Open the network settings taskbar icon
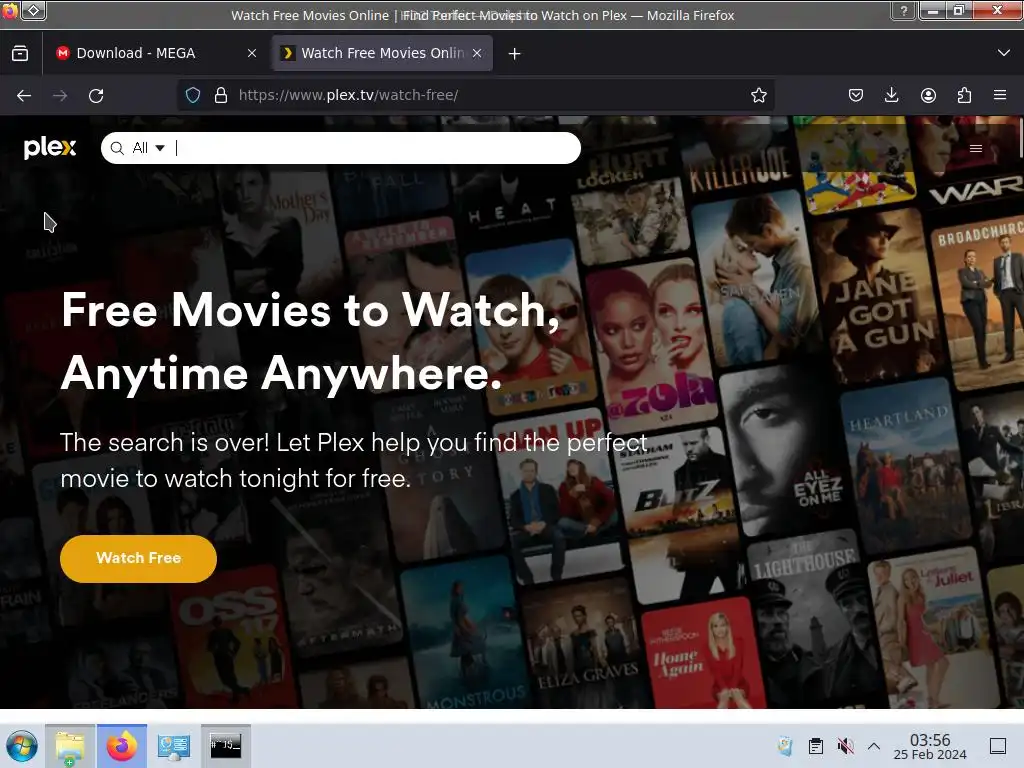 (174, 746)
